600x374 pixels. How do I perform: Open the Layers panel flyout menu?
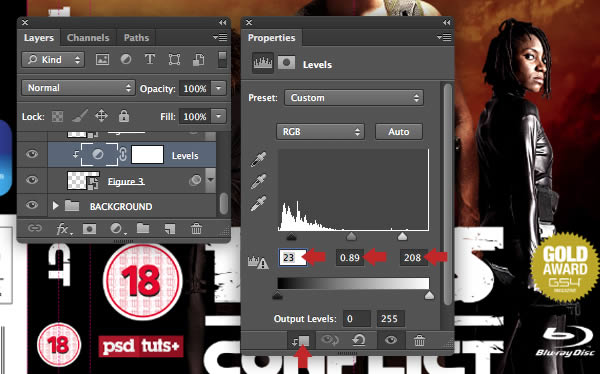pos(220,38)
